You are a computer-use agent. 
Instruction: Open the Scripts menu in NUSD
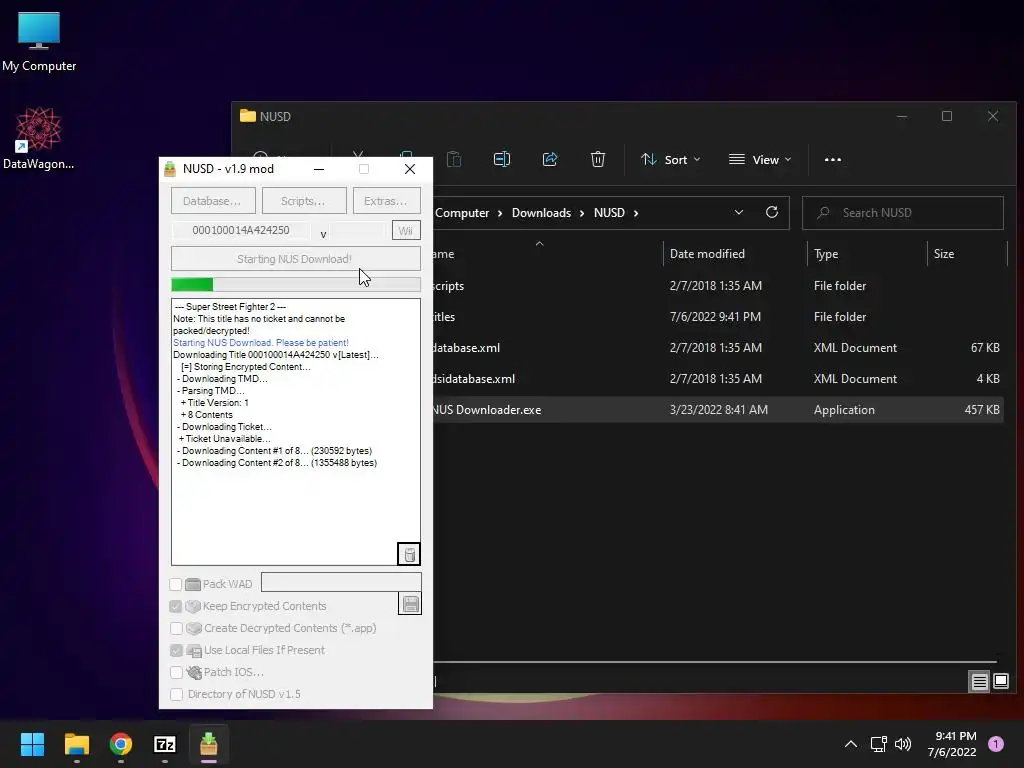click(x=304, y=200)
